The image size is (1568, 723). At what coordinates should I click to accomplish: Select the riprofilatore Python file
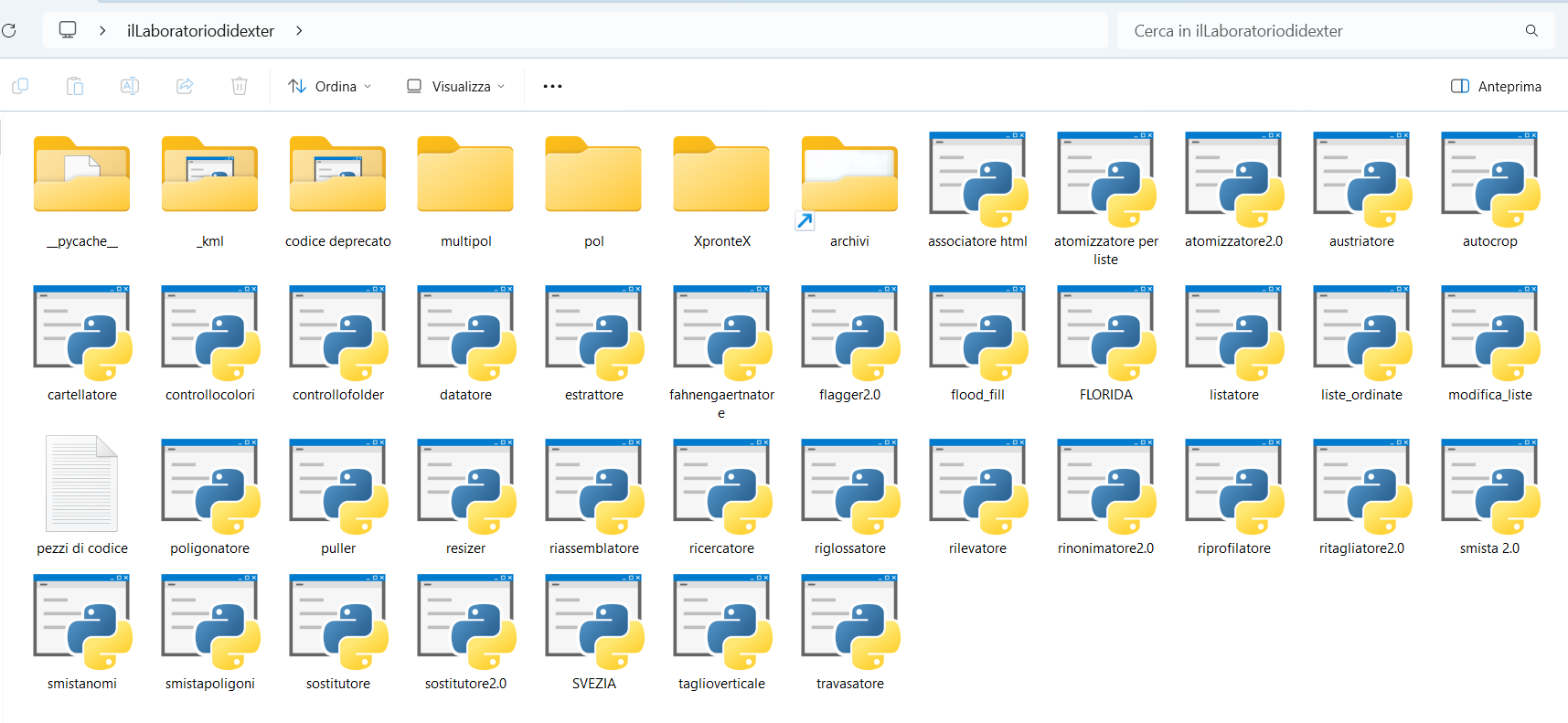point(1234,499)
